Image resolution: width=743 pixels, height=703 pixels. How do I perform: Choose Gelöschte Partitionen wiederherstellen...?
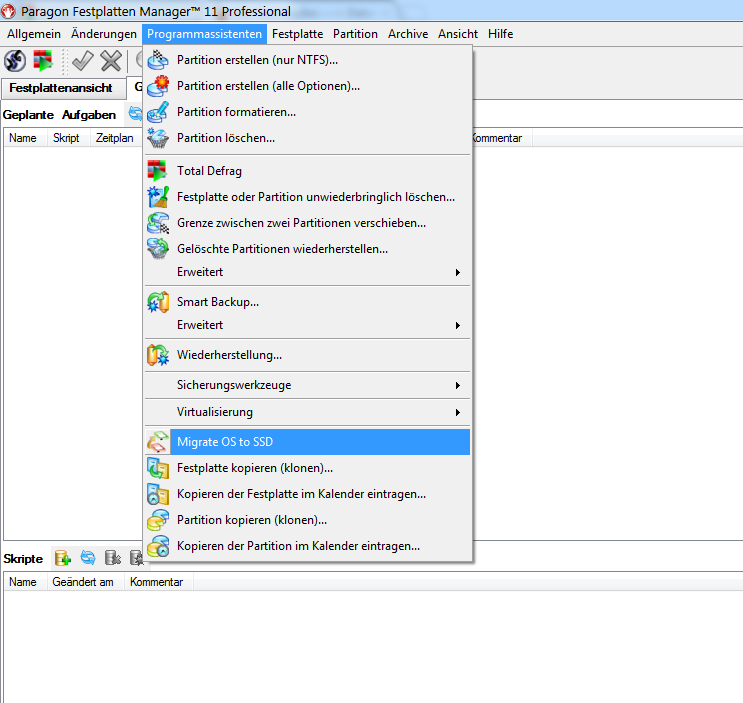[308, 249]
